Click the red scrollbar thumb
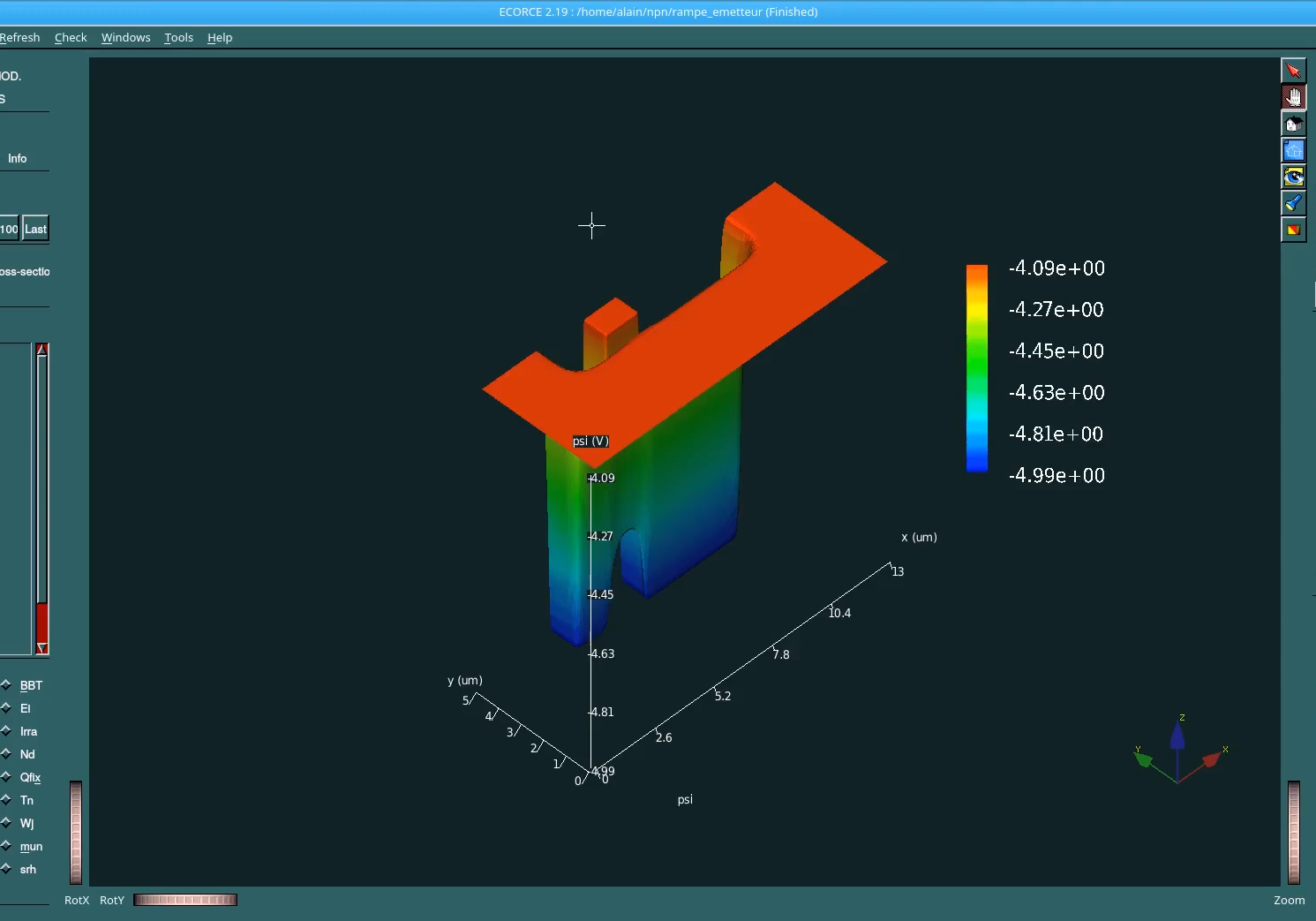The height and width of the screenshot is (921, 1316). pyautogui.click(x=41, y=622)
